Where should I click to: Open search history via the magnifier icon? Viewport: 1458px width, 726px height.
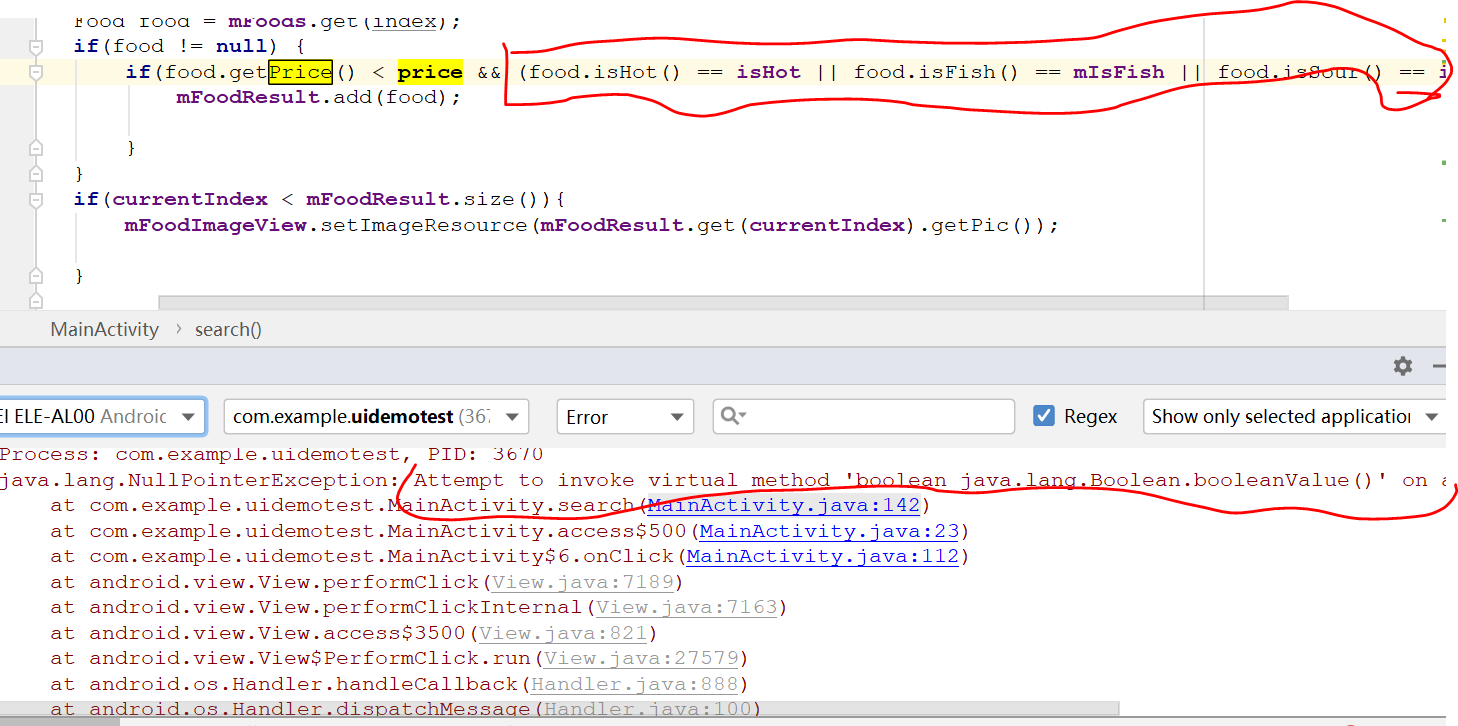733,416
